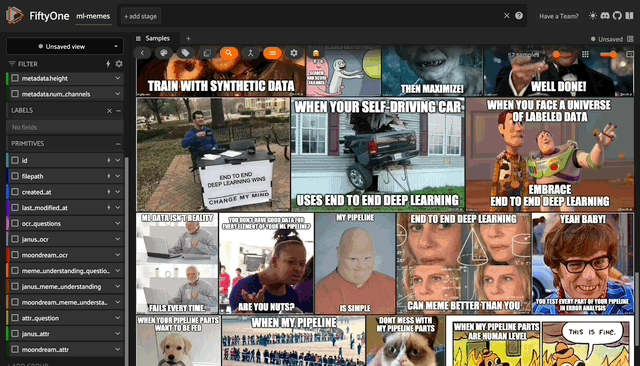Screen dimensions: 640x366
Task: Adjust the right orange grid size slider
Action: click(x=608, y=54)
